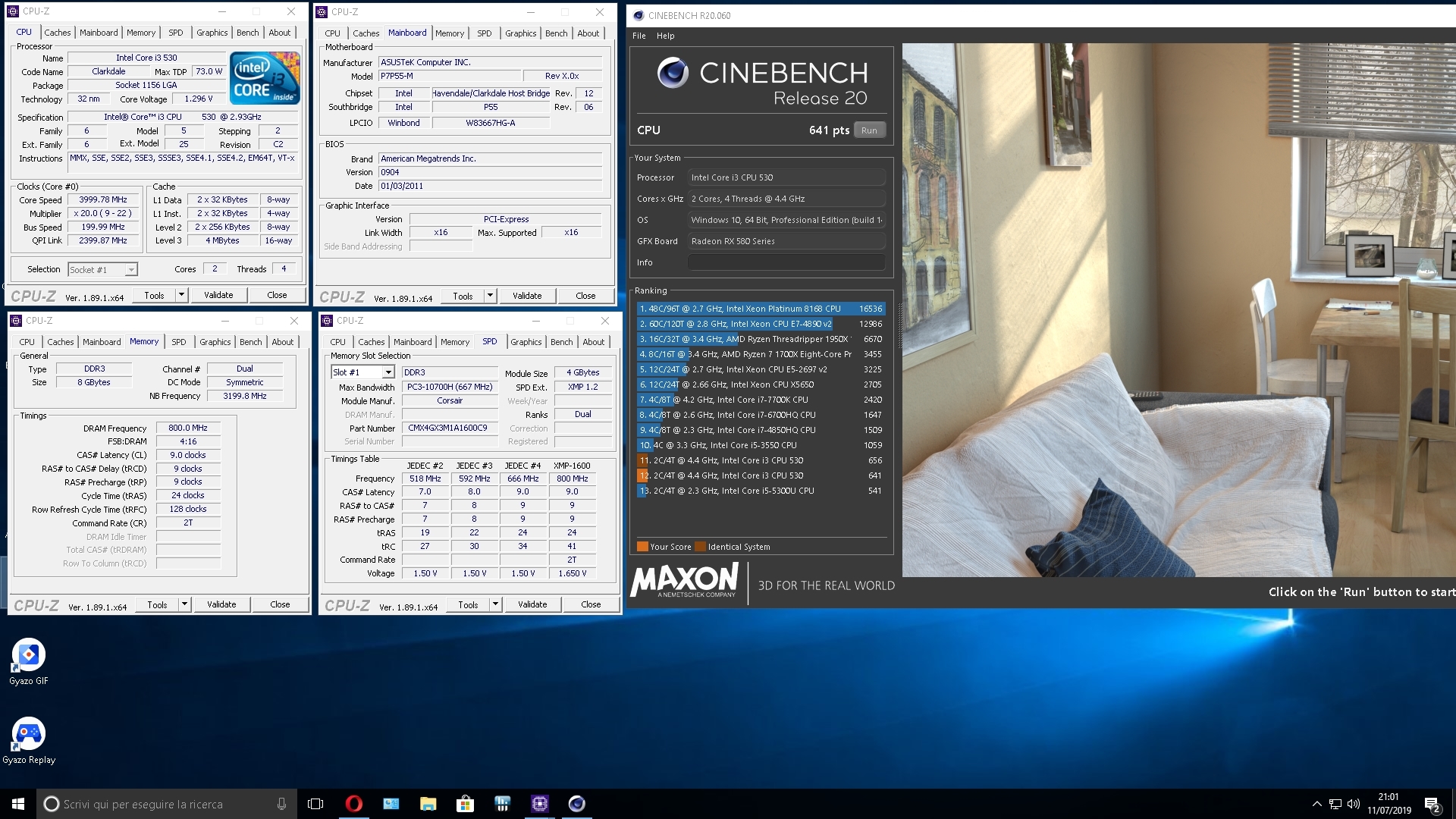Viewport: 1456px width, 819px height.
Task: Select ranking row Intel Core i5-5300U CPU
Action: pyautogui.click(x=761, y=491)
